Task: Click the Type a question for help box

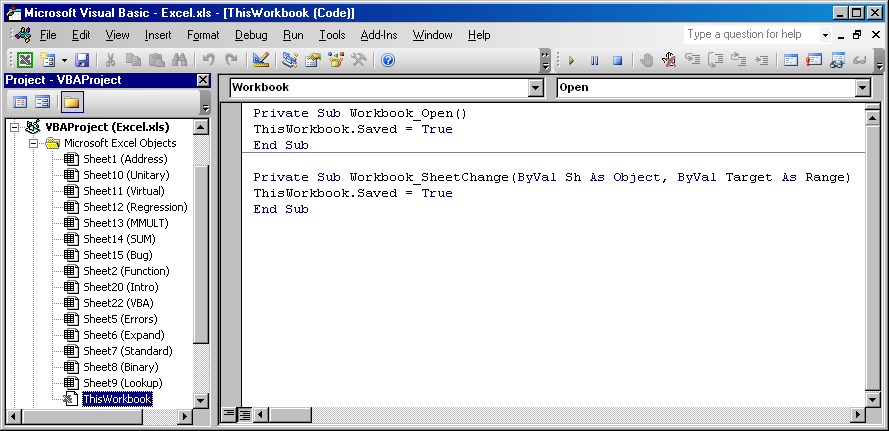Action: [x=751, y=35]
